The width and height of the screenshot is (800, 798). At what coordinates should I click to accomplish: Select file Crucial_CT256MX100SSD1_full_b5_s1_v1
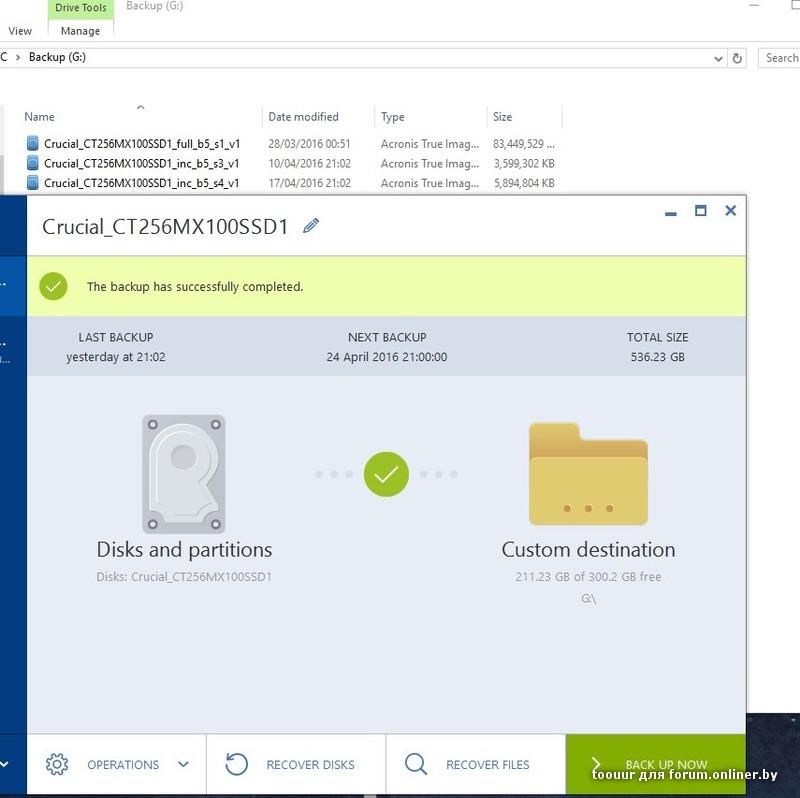(x=142, y=144)
